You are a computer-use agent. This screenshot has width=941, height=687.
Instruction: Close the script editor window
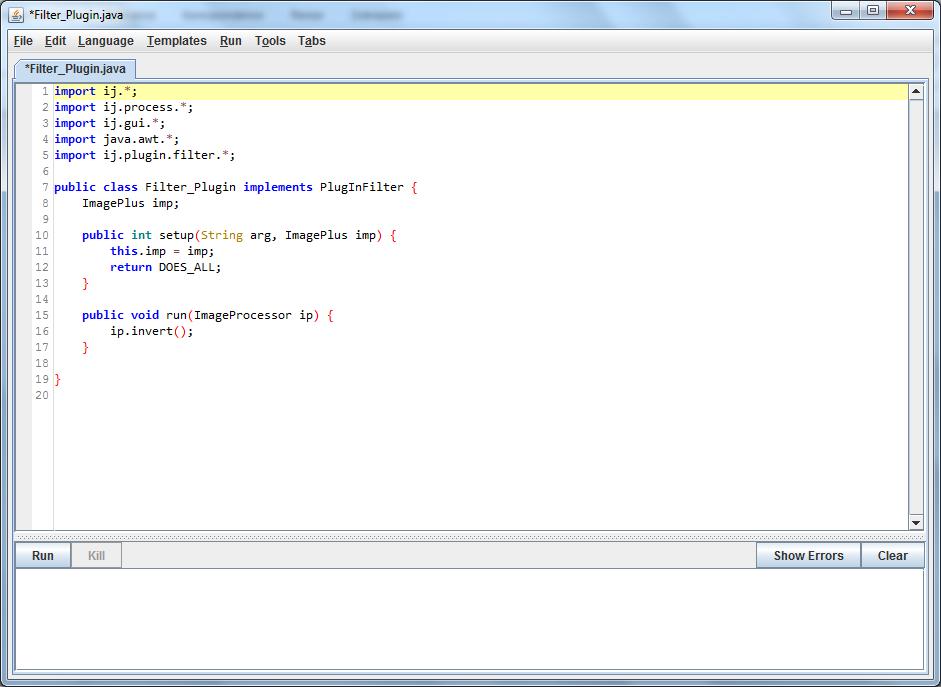(910, 11)
